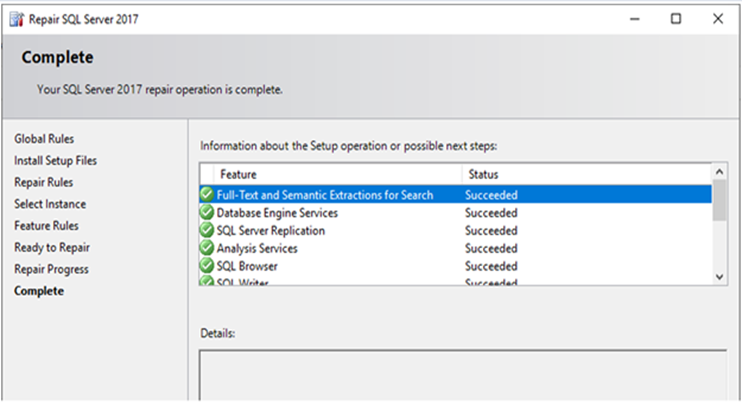The width and height of the screenshot is (742, 405).
Task: Click green checkmark beside Analysis Services
Action: click(x=207, y=249)
